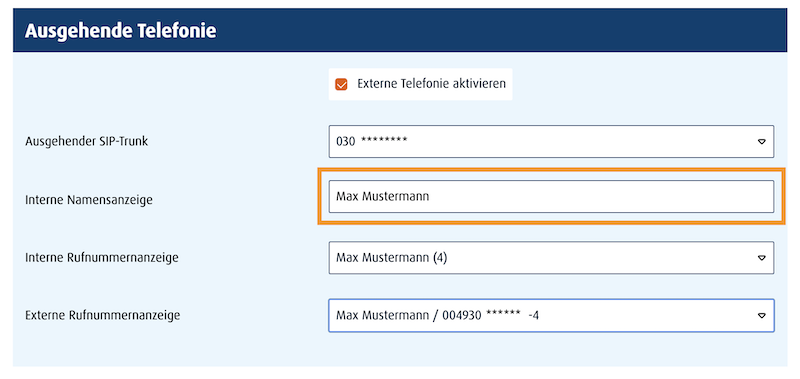Viewport: 800px width, 379px height.
Task: Click the 'Externe Telefonie aktivieren' label text
Action: point(432,83)
